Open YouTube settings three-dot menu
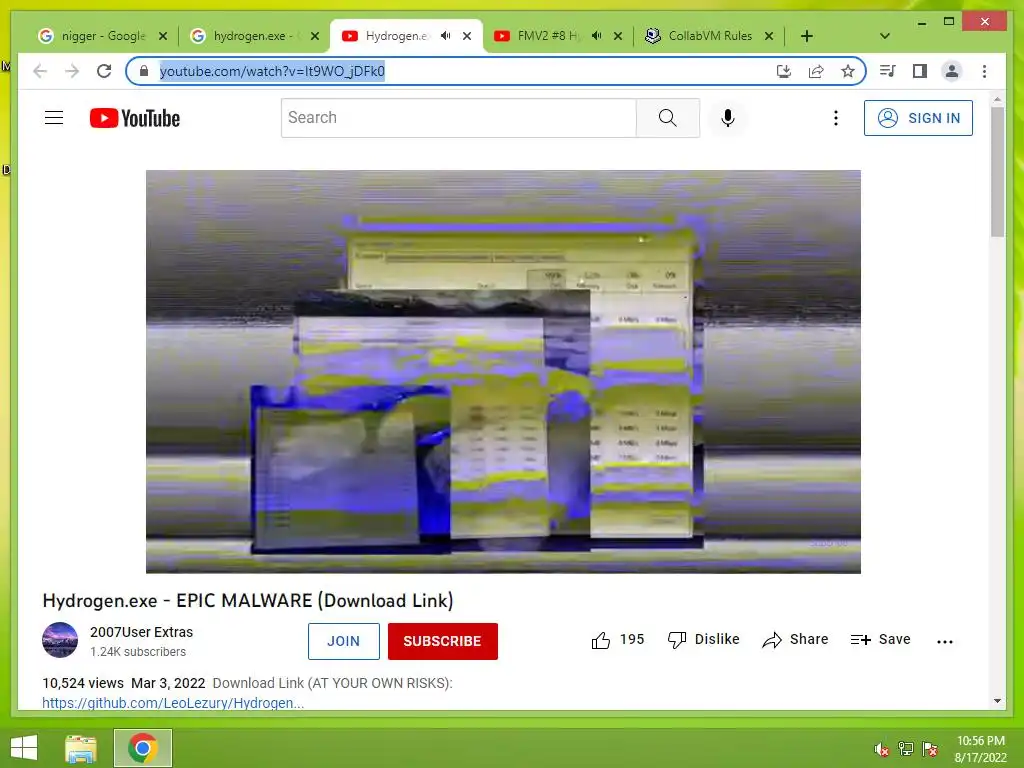The image size is (1024, 768). tap(835, 118)
